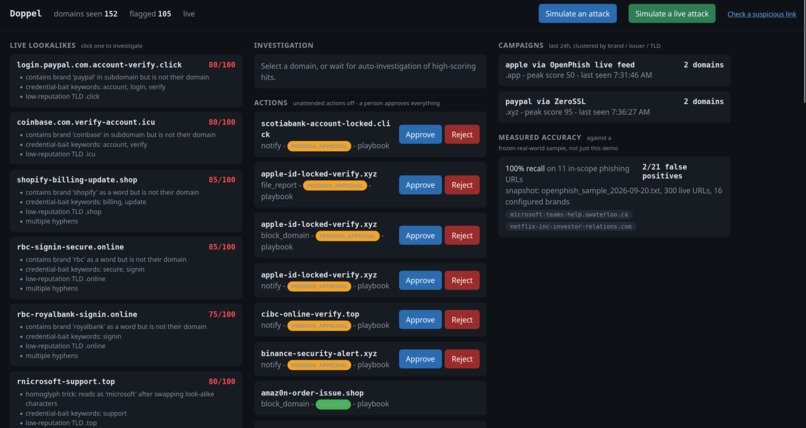Screen dimensions: 806x428
Task: Click the live status indicator in header
Action: (189, 14)
